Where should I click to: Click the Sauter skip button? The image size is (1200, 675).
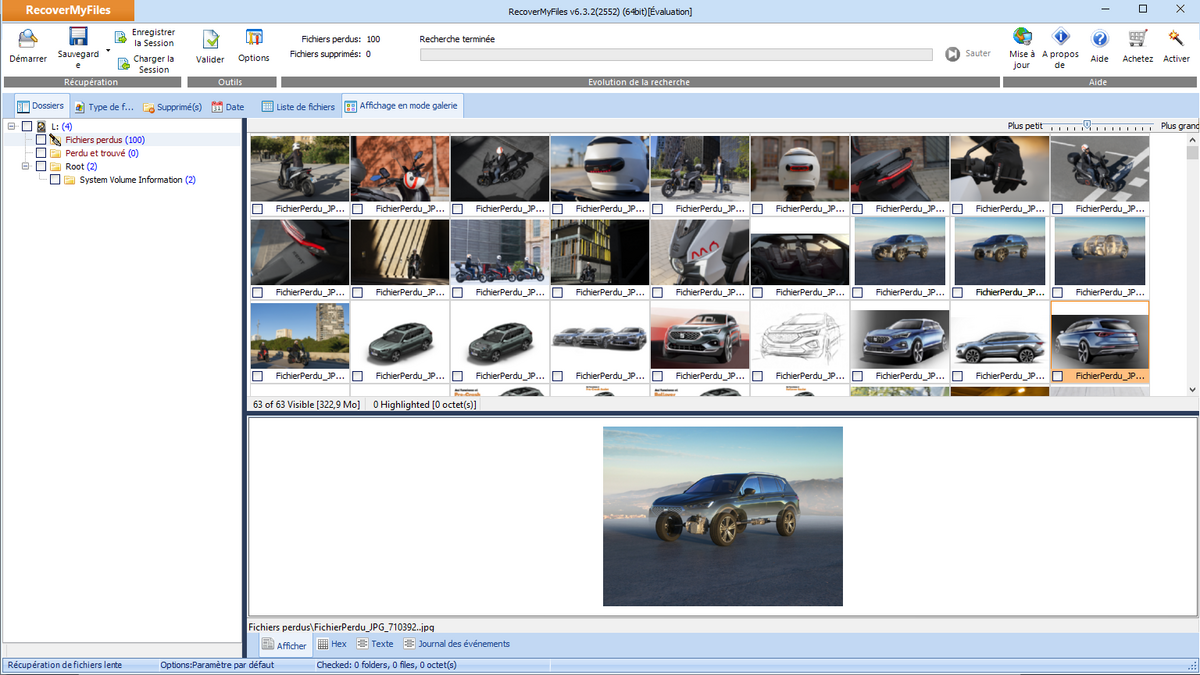tap(969, 54)
